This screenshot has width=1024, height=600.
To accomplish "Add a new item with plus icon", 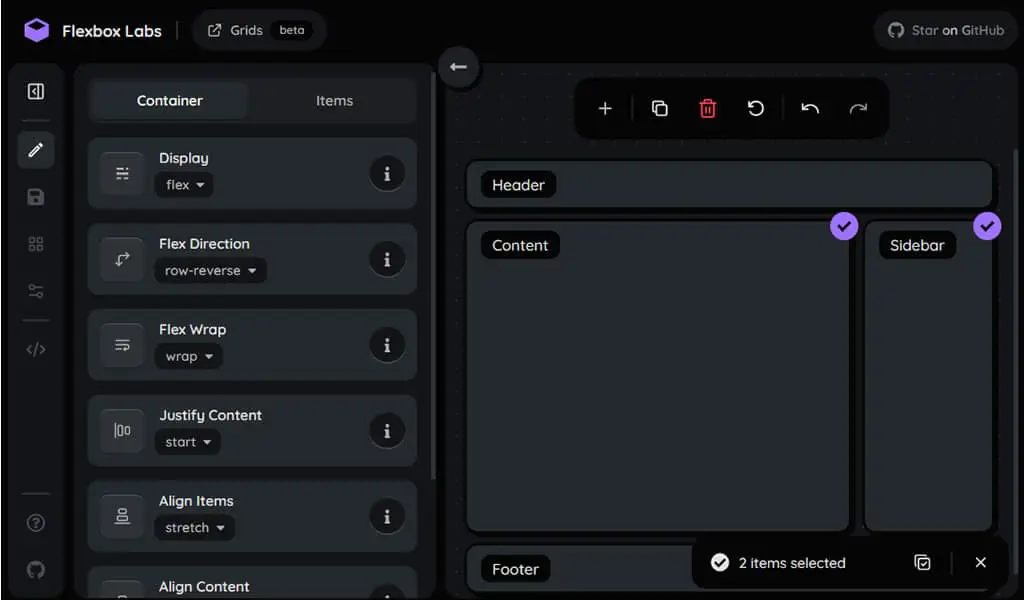I will tap(605, 108).
